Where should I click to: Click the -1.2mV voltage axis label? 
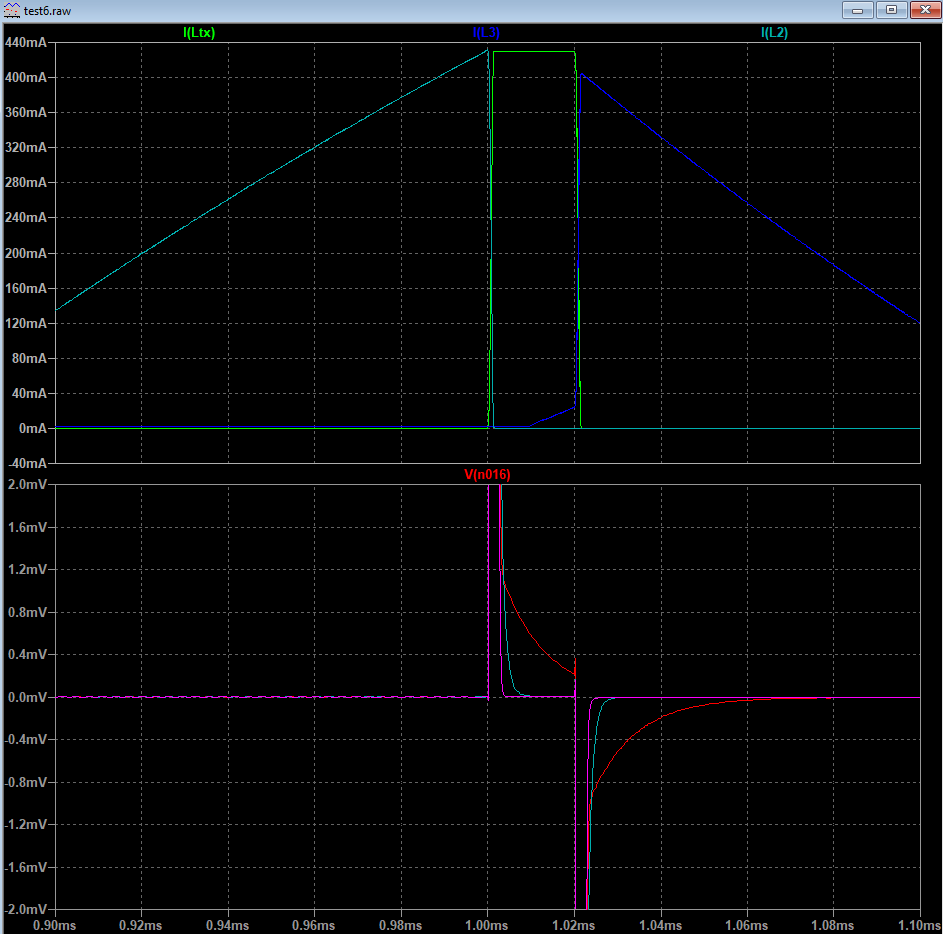click(x=25, y=824)
